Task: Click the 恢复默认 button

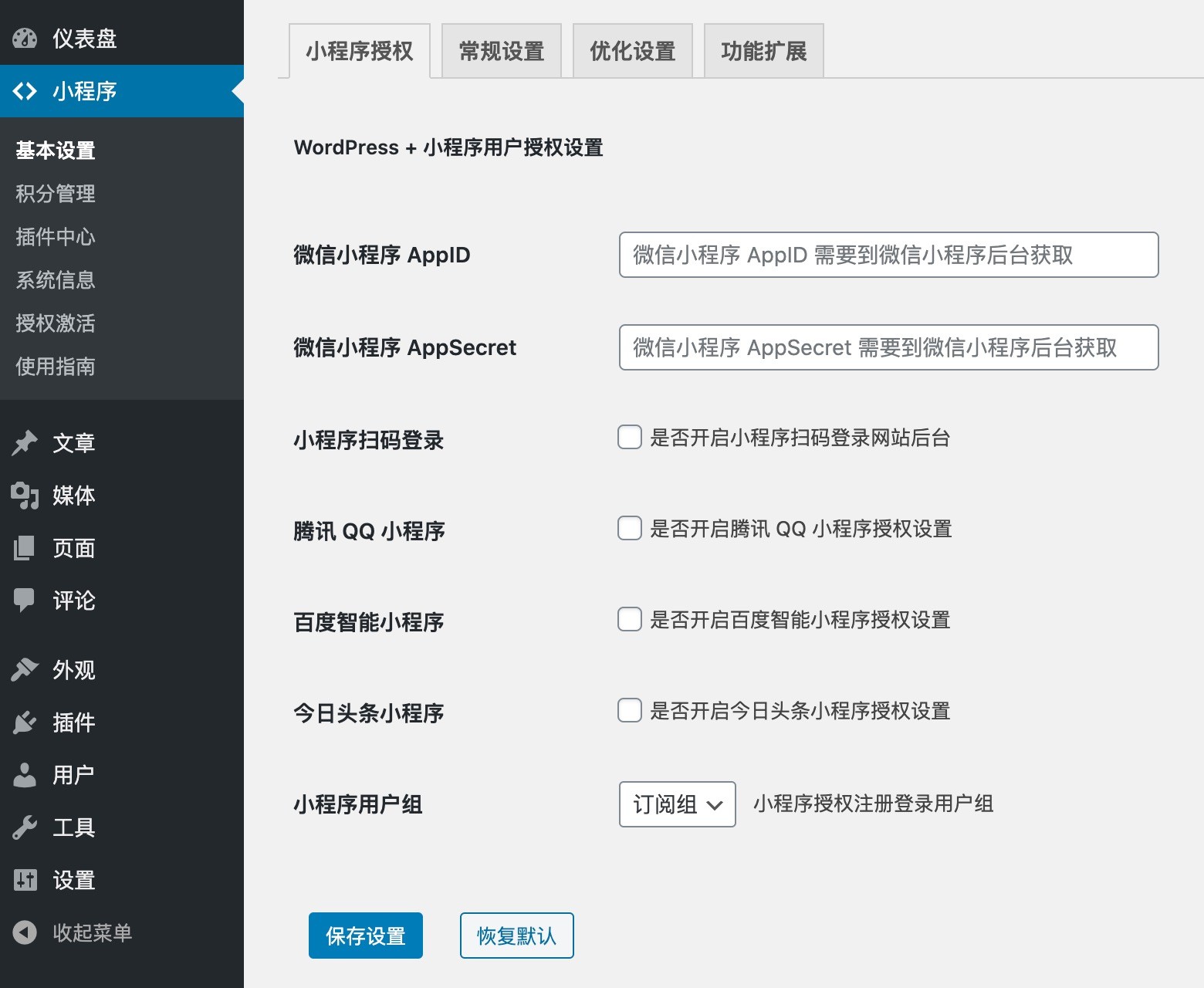Action: click(x=517, y=936)
